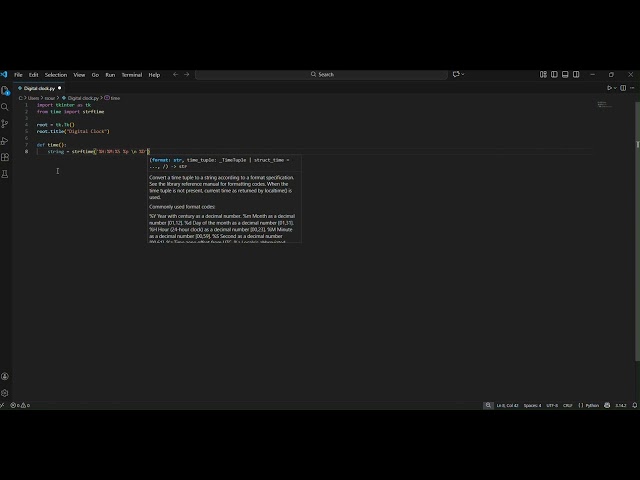Click the VS Code logo icon
Viewport: 640px width, 480px height.
pyautogui.click(x=4, y=74)
